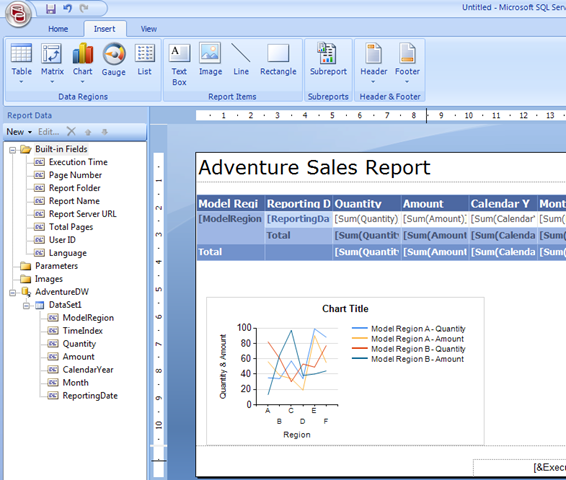
Task: Click the Images folder icon
Action: (x=25, y=279)
